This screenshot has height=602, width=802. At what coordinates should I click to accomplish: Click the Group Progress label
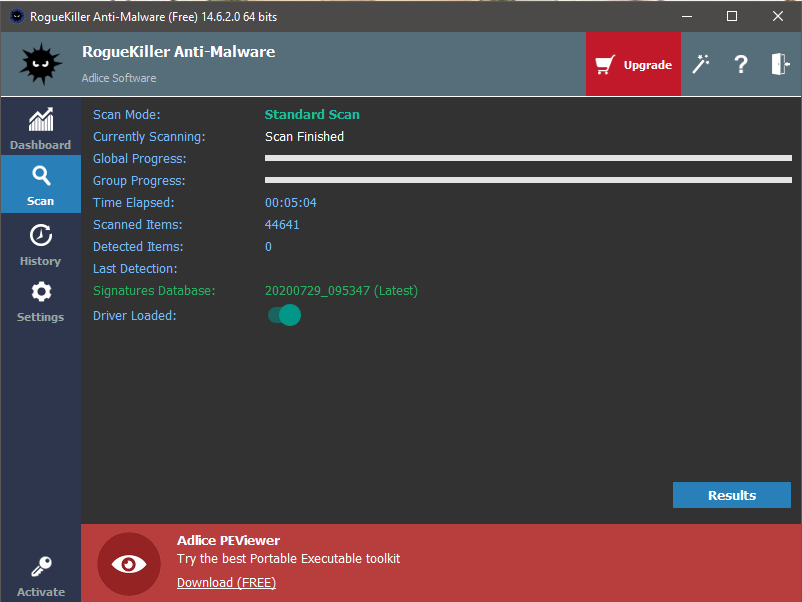coord(139,181)
